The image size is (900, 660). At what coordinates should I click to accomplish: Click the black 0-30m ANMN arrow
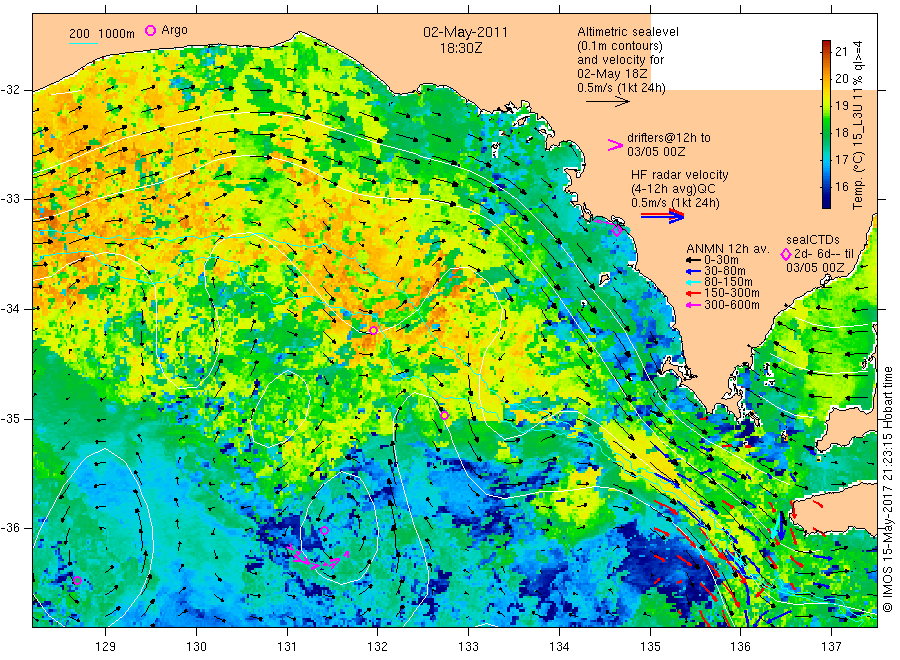point(693,260)
